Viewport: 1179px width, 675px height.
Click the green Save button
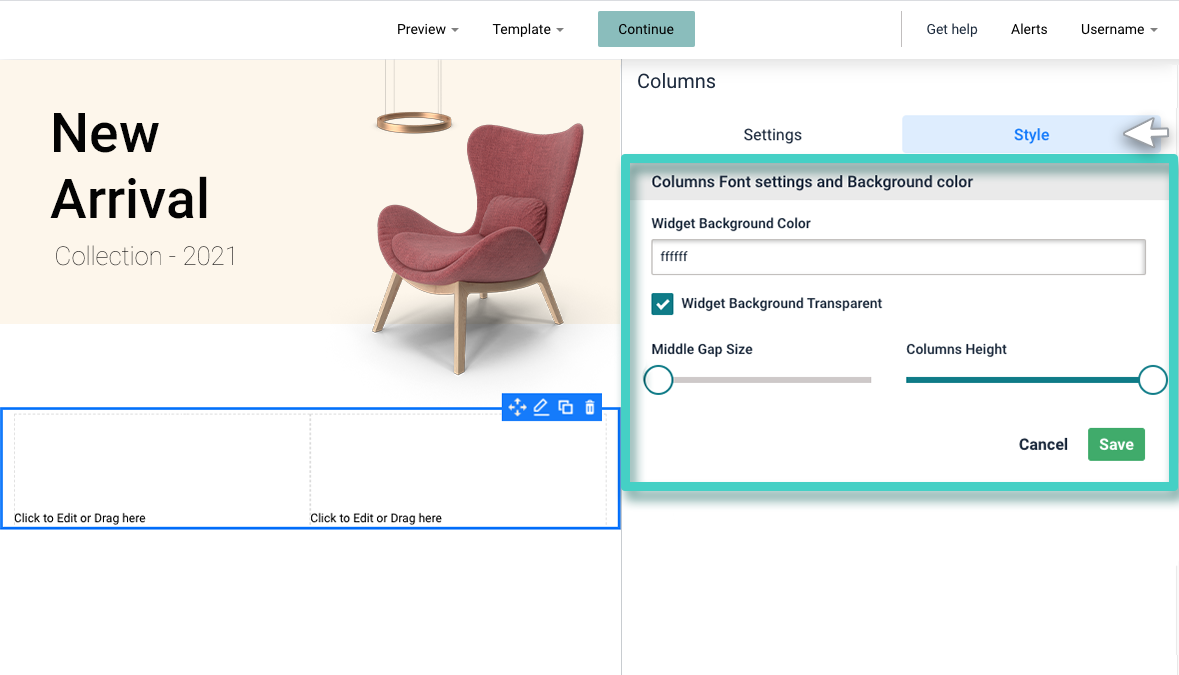click(x=1116, y=444)
